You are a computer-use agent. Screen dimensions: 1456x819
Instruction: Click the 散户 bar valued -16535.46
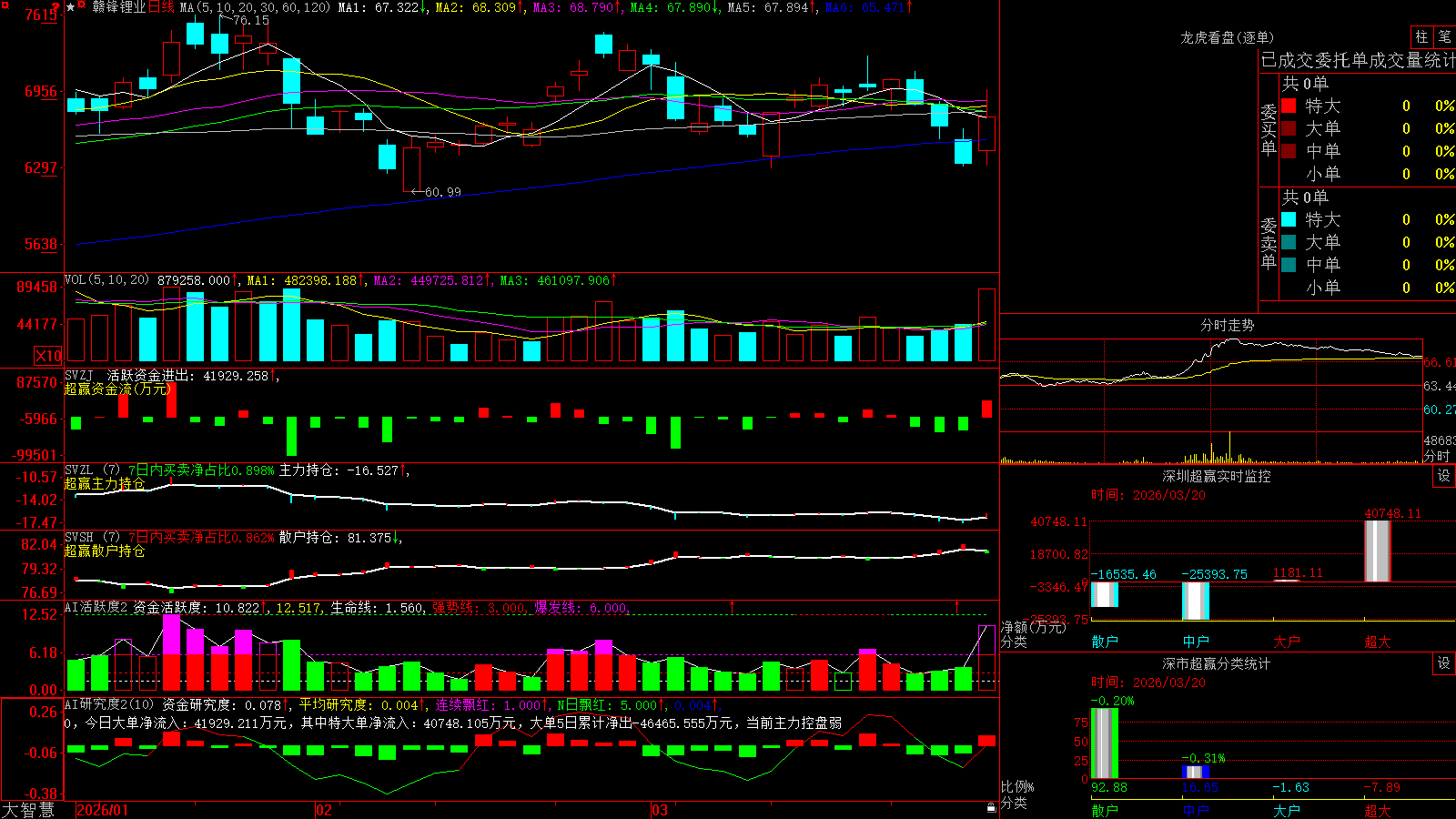point(1105,594)
